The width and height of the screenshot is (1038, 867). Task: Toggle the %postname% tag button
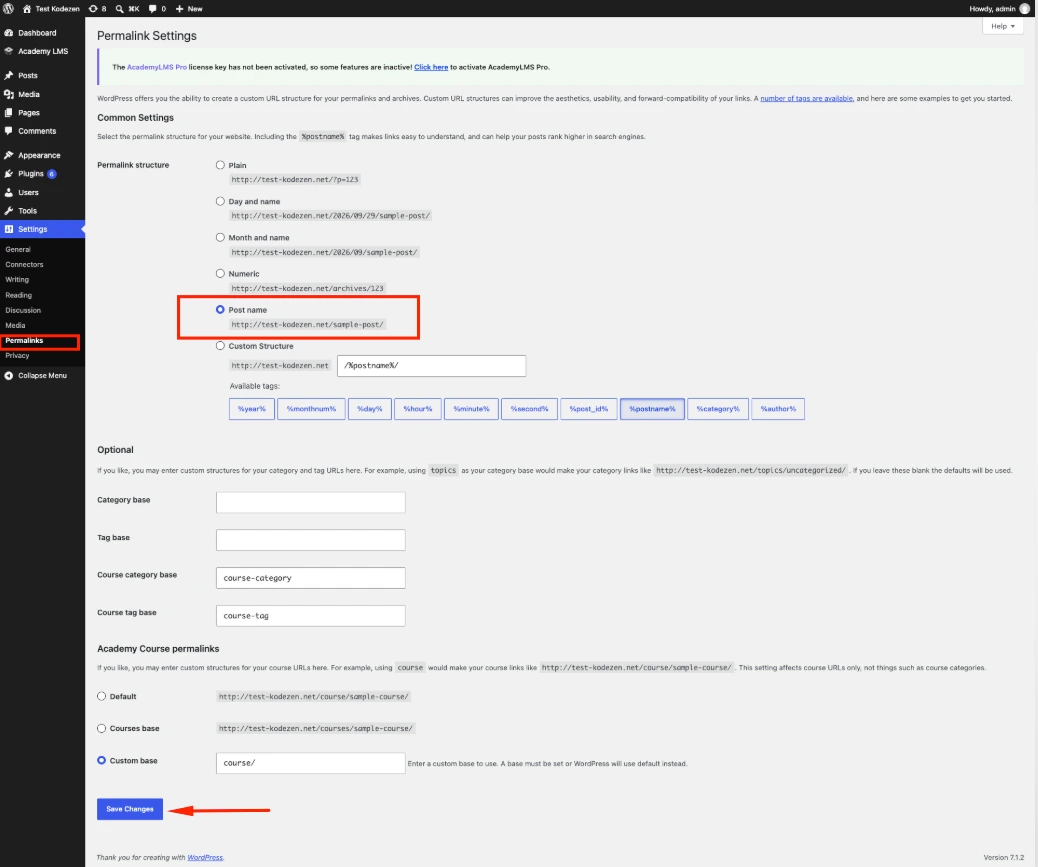click(x=652, y=409)
